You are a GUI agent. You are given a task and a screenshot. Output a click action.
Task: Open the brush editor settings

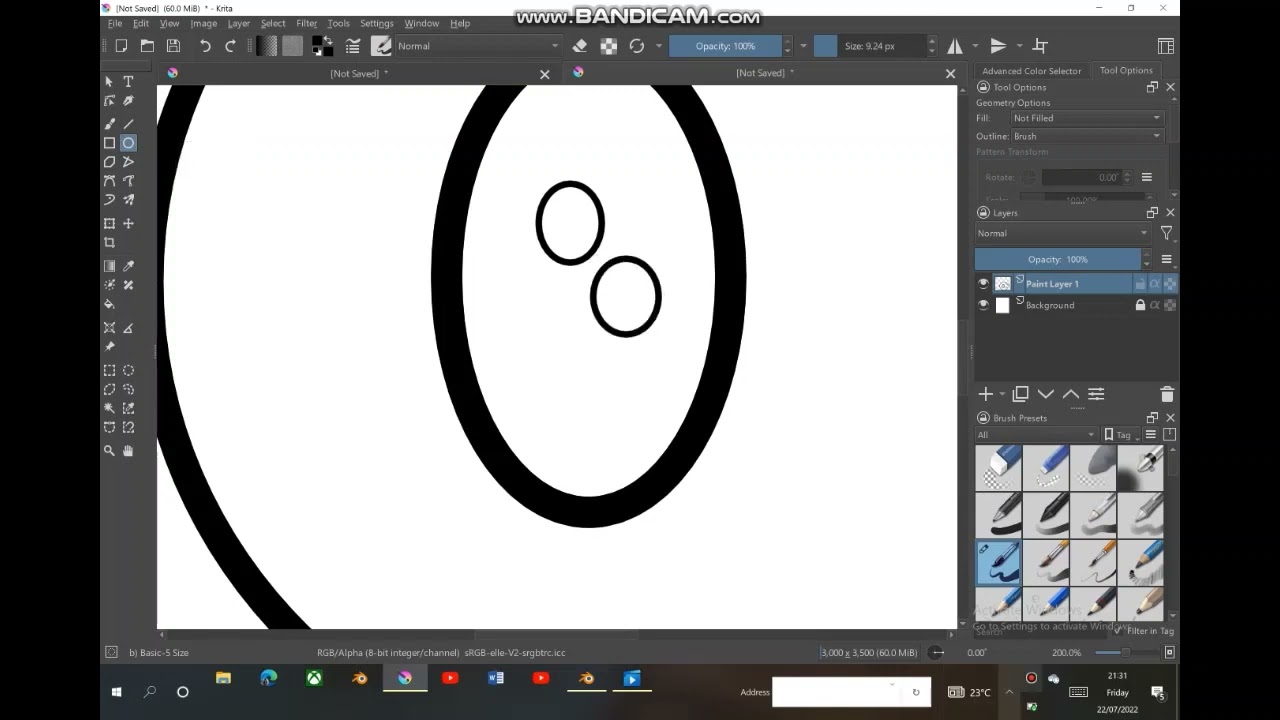(x=353, y=46)
